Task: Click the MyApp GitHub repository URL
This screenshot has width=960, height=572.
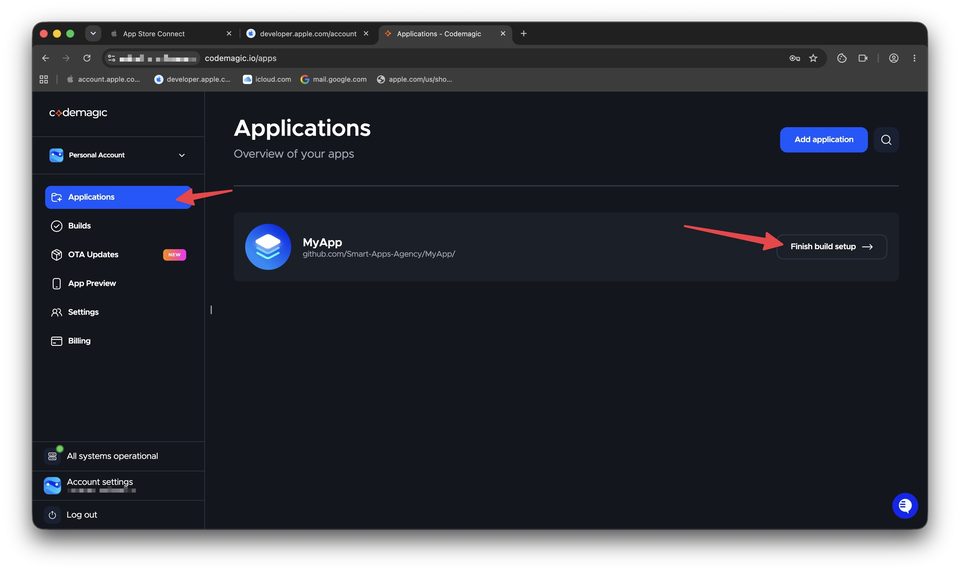Action: pyautogui.click(x=378, y=254)
